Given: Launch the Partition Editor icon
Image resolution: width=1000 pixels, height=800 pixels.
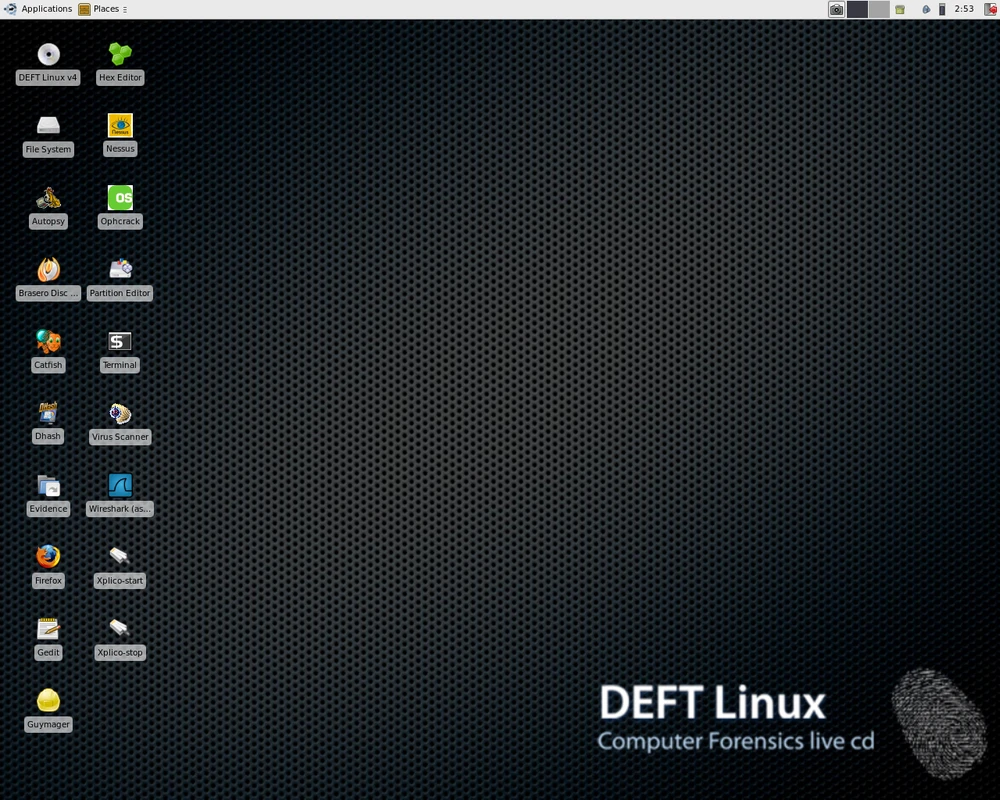Looking at the screenshot, I should coord(120,270).
